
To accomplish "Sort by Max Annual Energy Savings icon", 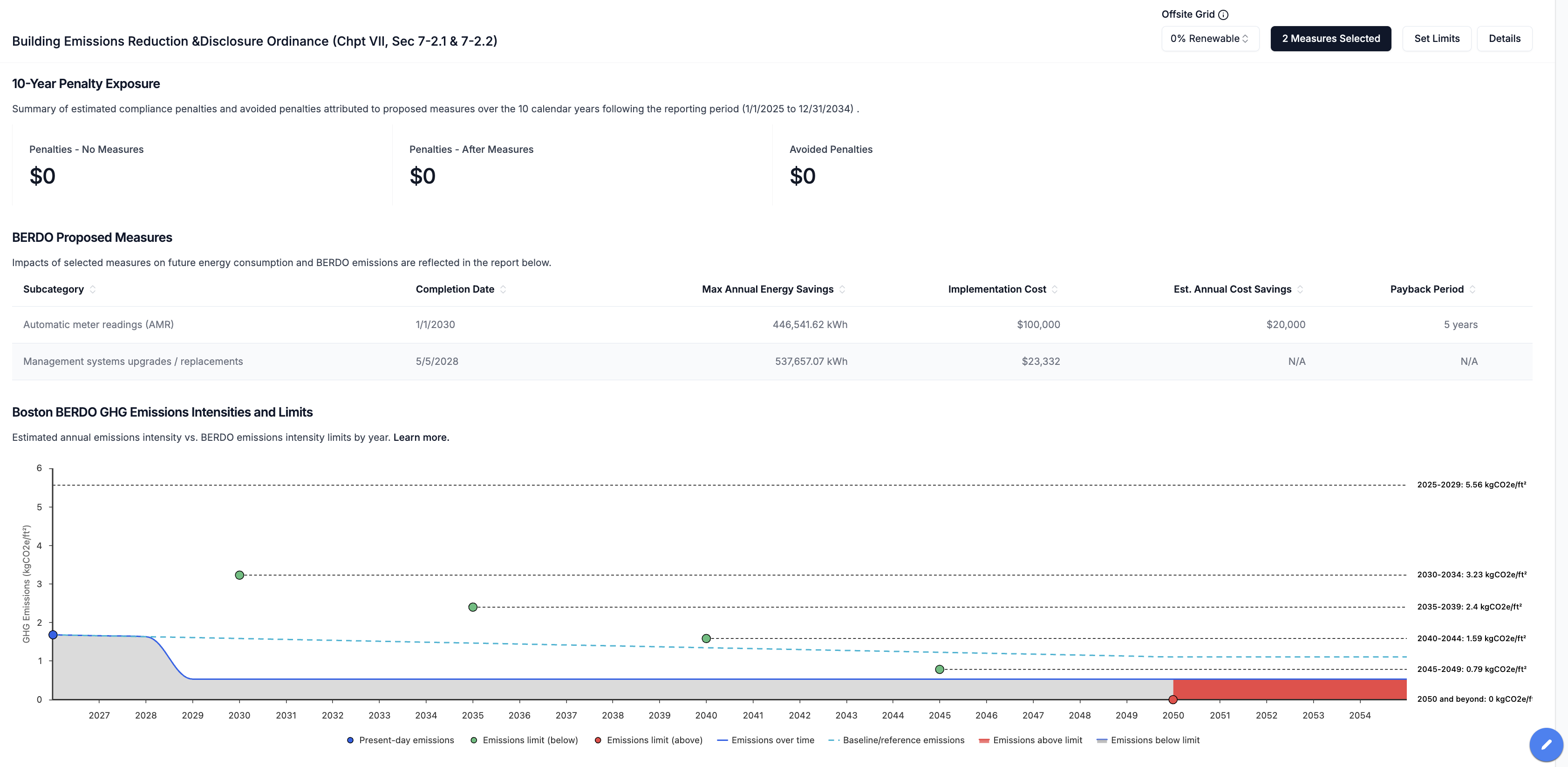I will (842, 289).
